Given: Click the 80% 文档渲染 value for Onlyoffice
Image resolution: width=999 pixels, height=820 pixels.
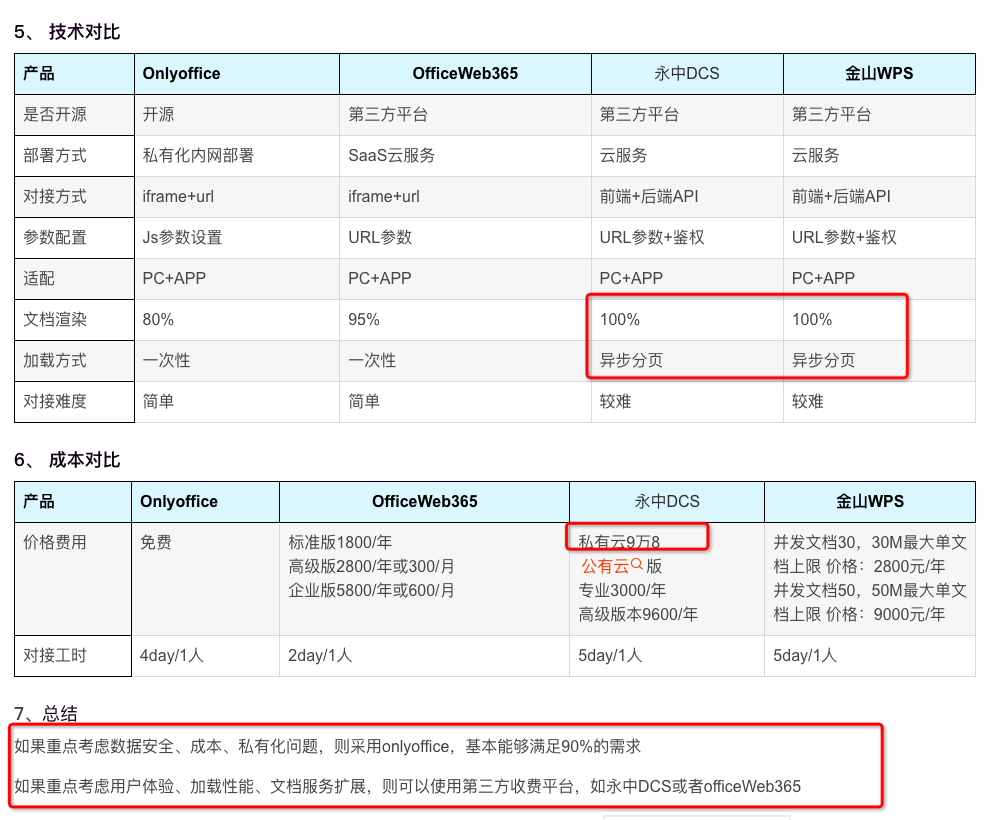Looking at the screenshot, I should [158, 320].
